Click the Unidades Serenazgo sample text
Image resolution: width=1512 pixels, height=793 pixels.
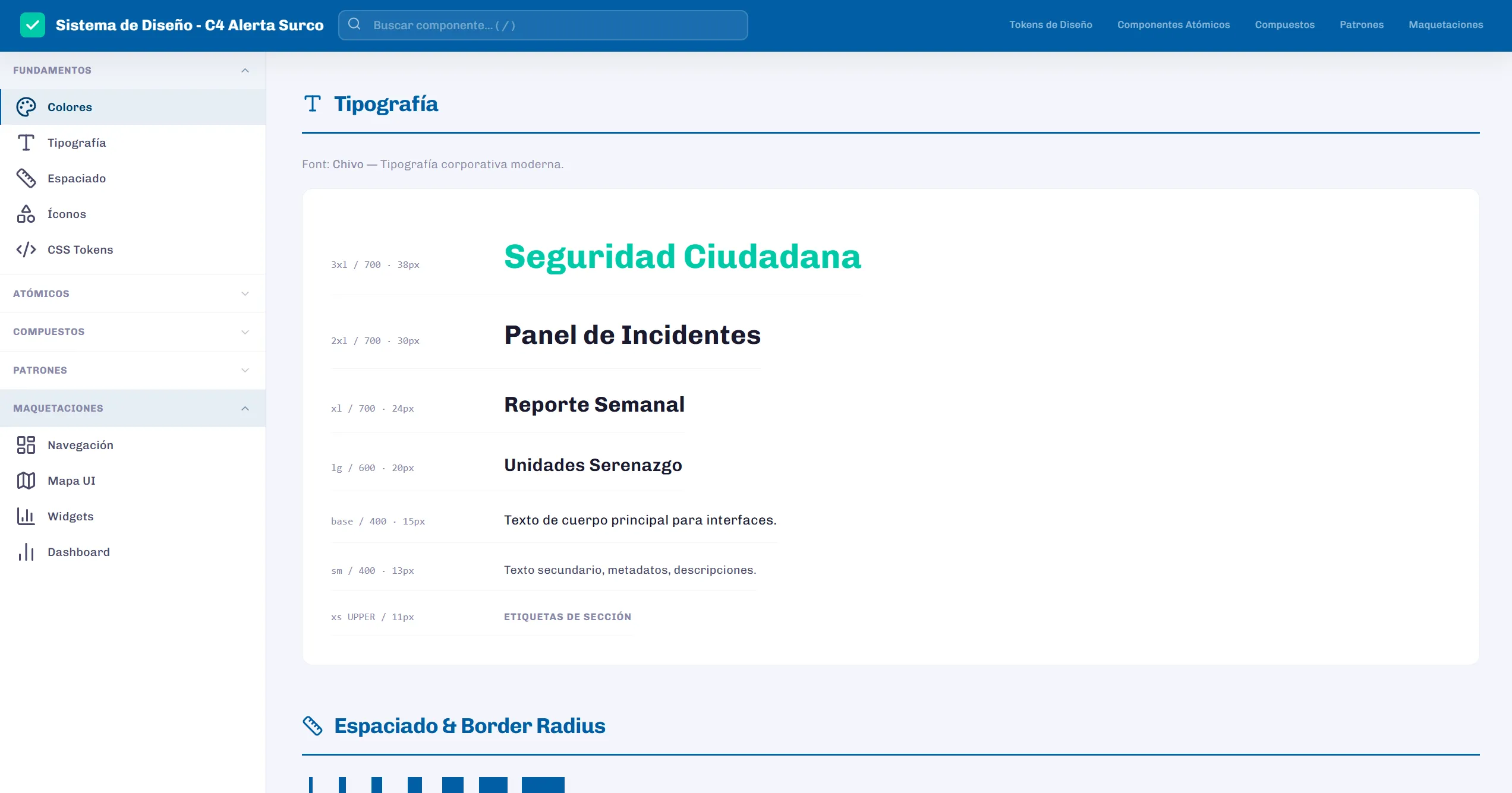click(x=593, y=465)
